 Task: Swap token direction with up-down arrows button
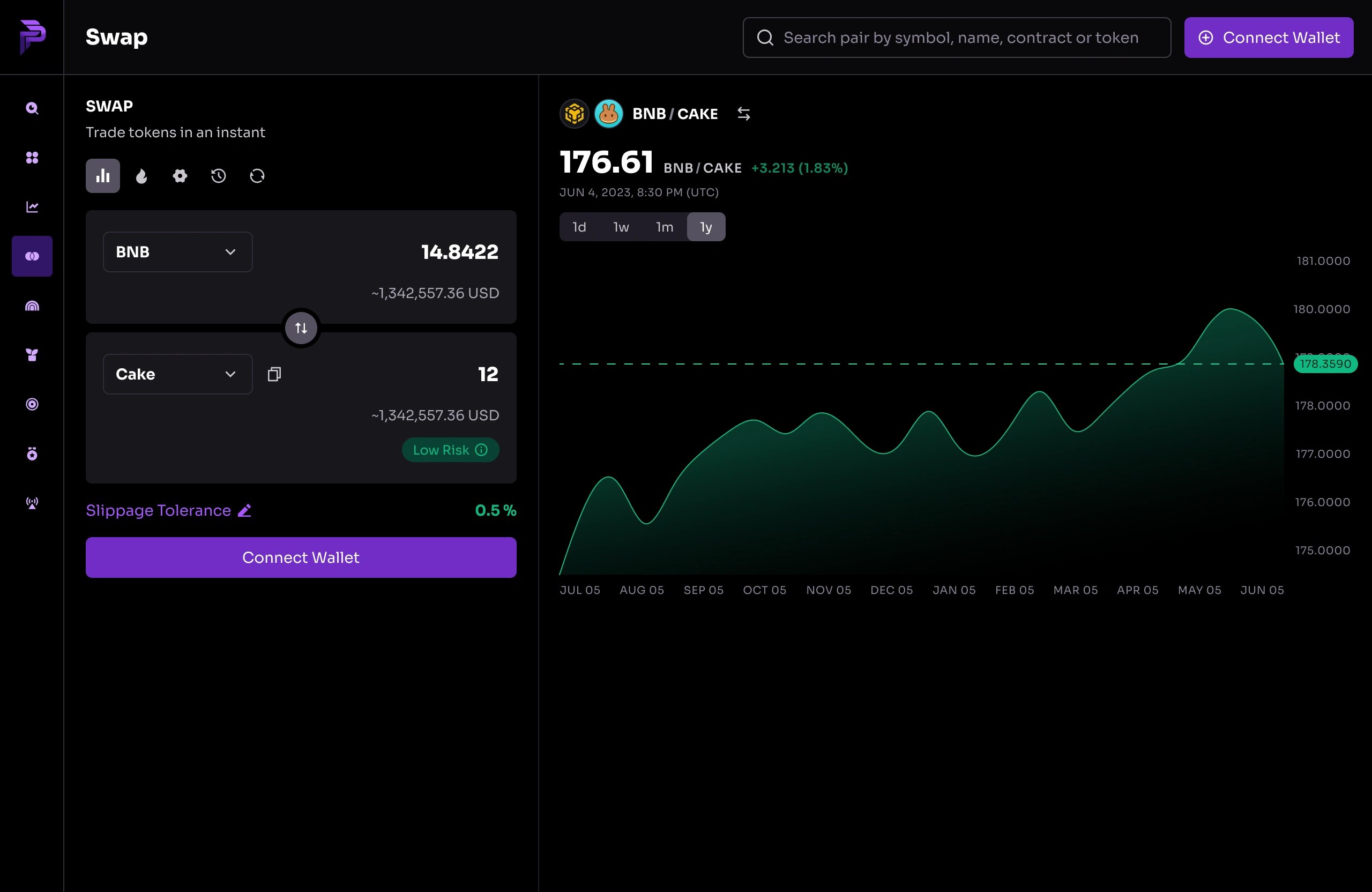click(301, 328)
